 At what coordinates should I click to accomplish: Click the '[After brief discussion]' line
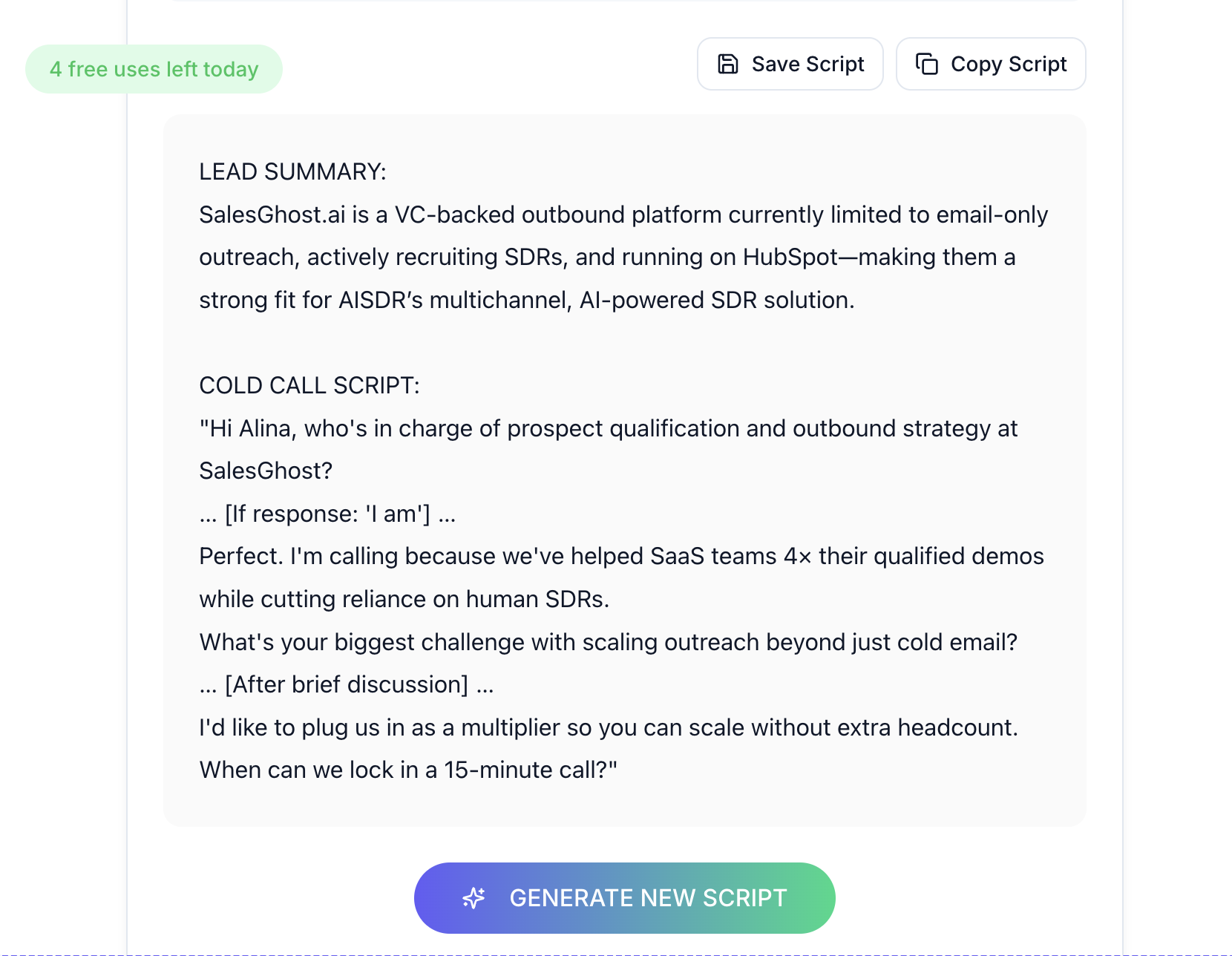(x=347, y=684)
